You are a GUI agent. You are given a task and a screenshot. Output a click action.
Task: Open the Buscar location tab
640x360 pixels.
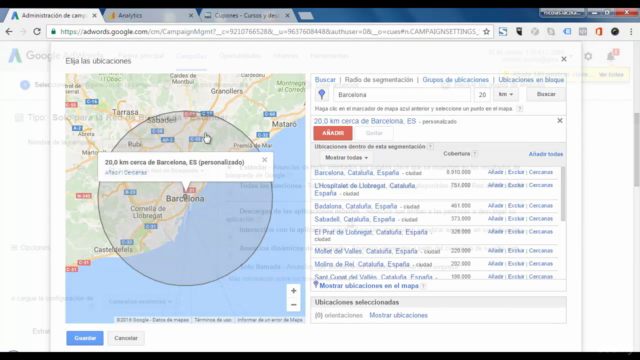coord(325,80)
